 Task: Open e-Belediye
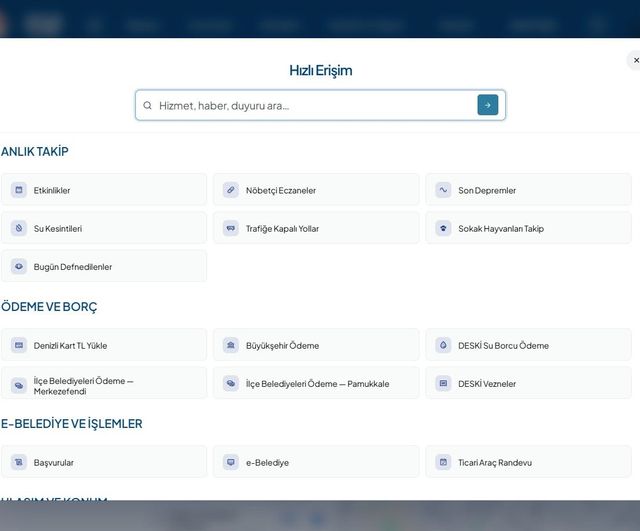316,462
